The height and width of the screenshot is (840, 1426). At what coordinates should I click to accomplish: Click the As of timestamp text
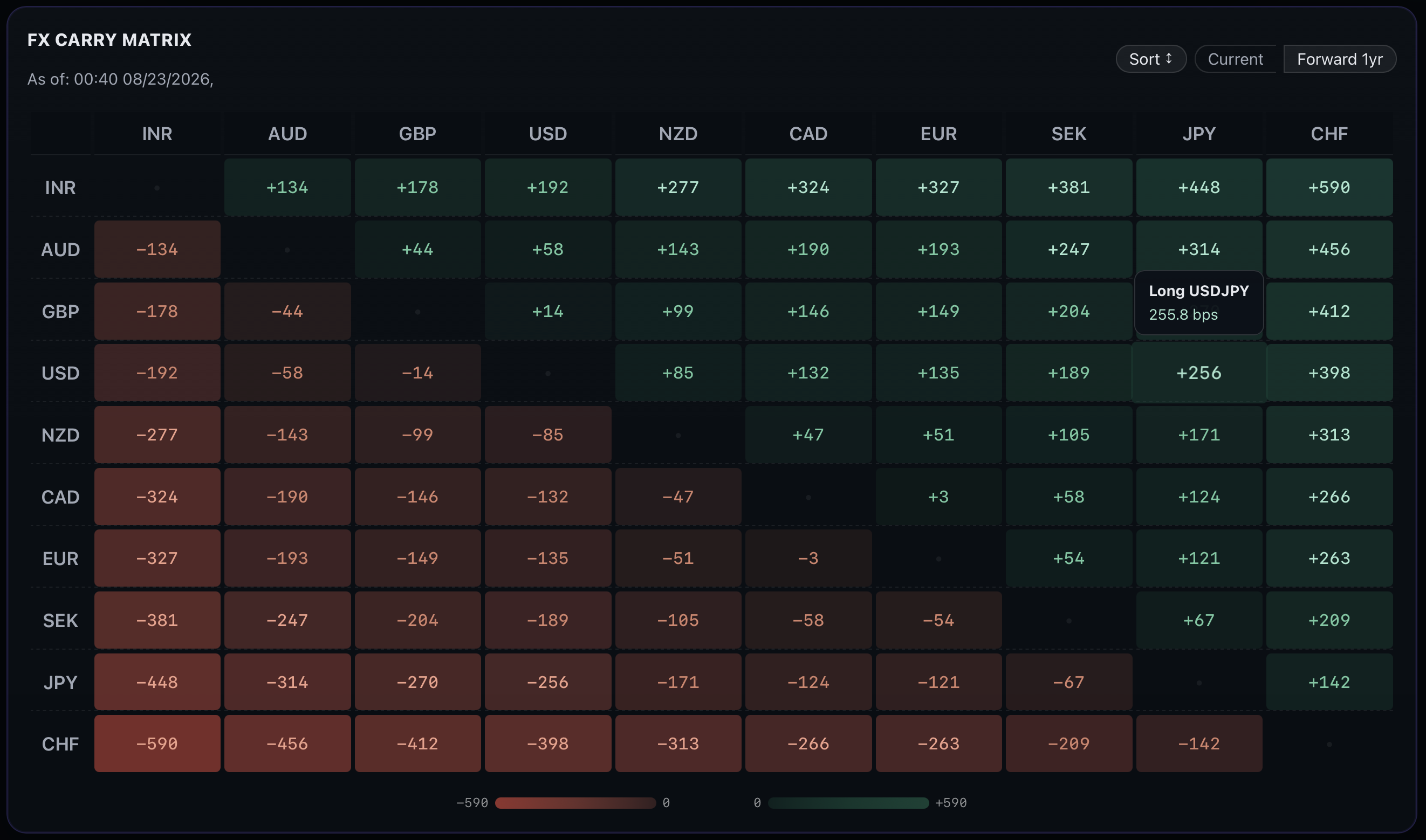click(121, 79)
